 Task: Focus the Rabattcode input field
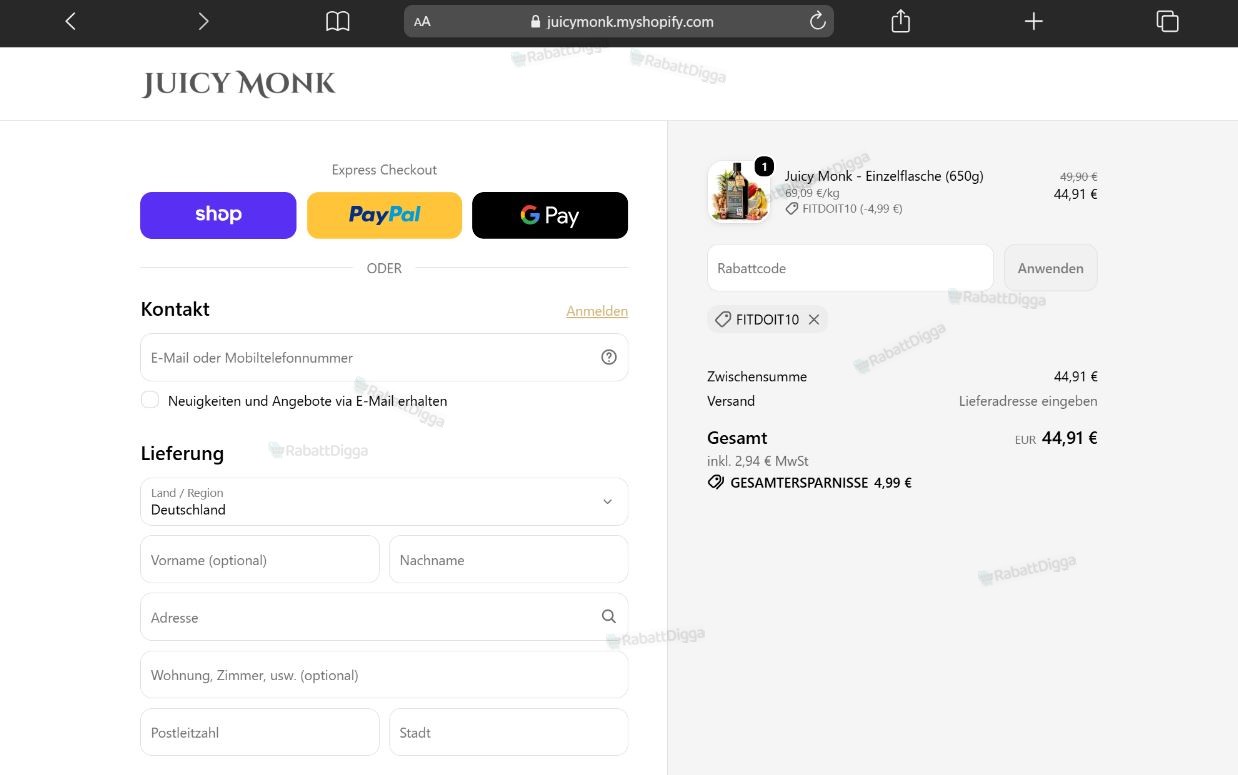tap(850, 268)
